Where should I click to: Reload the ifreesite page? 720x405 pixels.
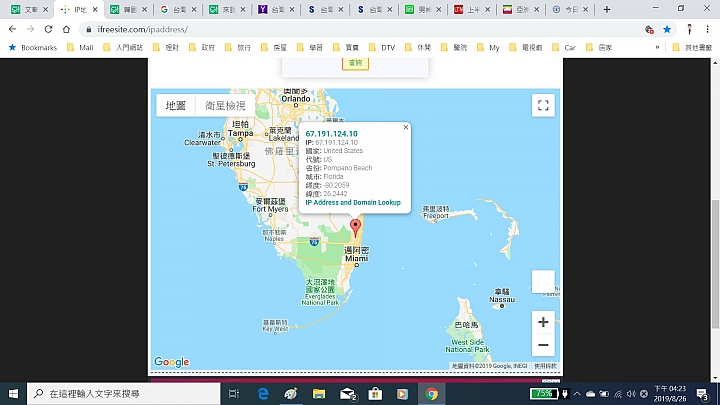pyautogui.click(x=48, y=29)
